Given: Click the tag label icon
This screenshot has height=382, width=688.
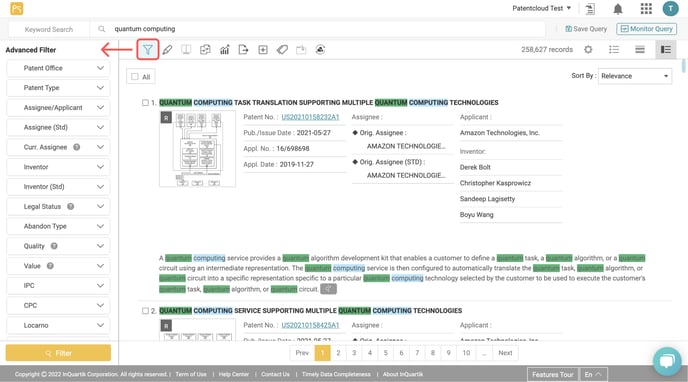Looking at the screenshot, I should pyautogui.click(x=282, y=50).
